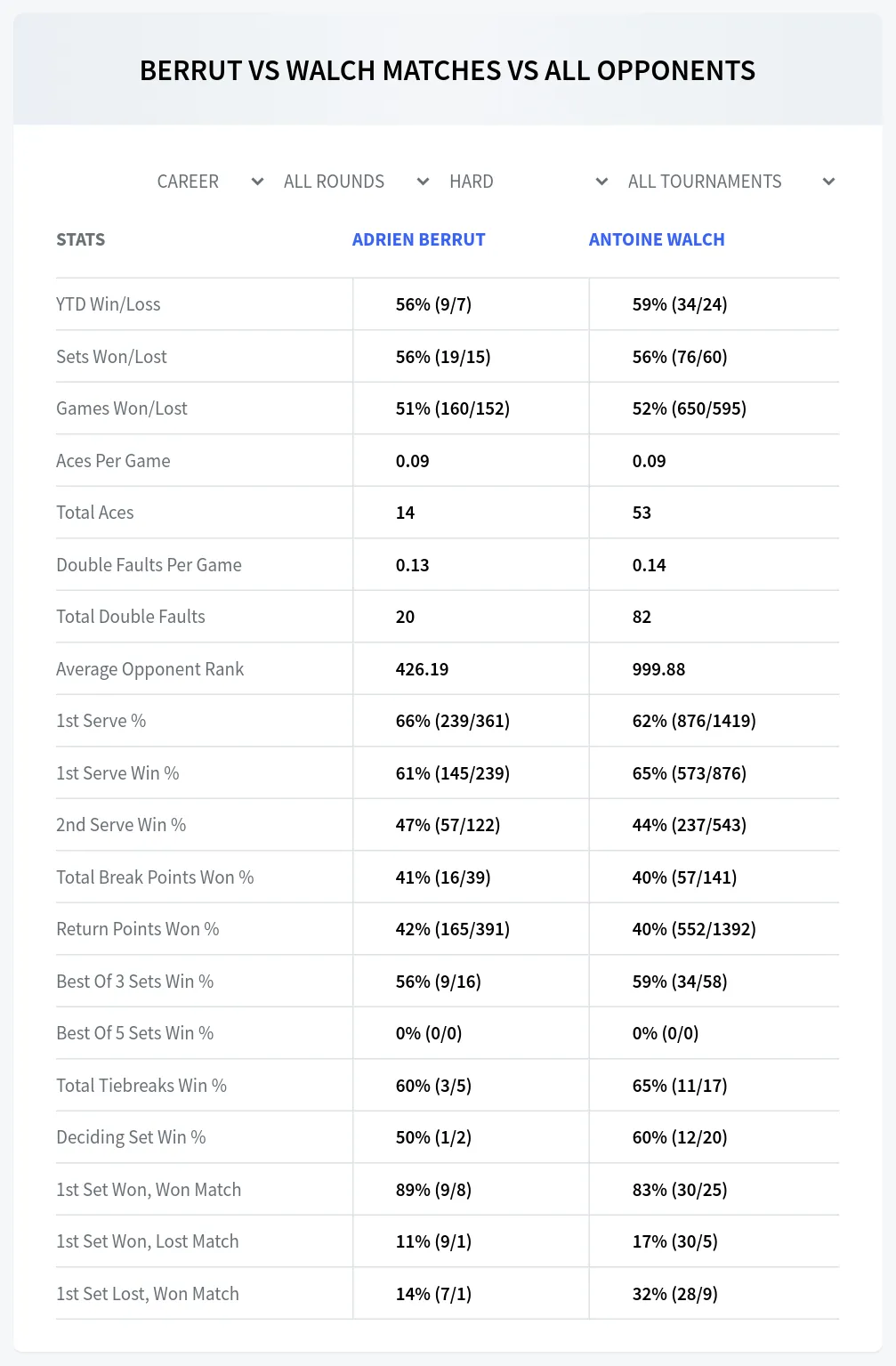Screen dimensions: 896x1366
Task: Open Adrien Berrut player link
Action: tap(419, 239)
